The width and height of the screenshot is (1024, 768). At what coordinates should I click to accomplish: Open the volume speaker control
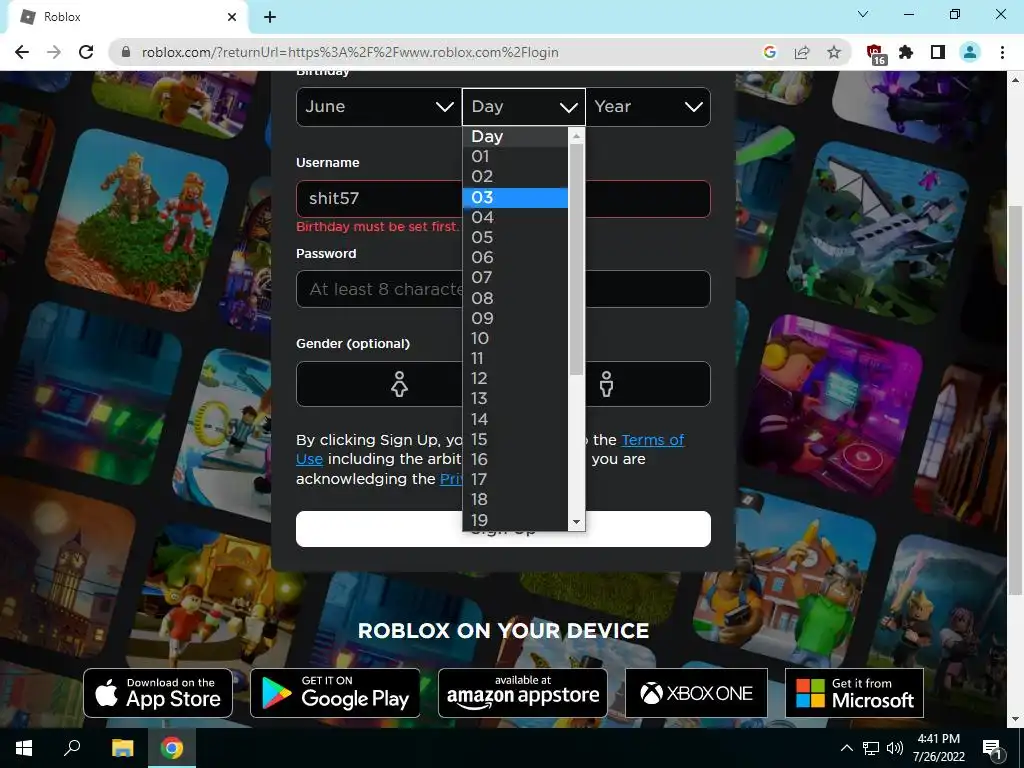pos(895,748)
